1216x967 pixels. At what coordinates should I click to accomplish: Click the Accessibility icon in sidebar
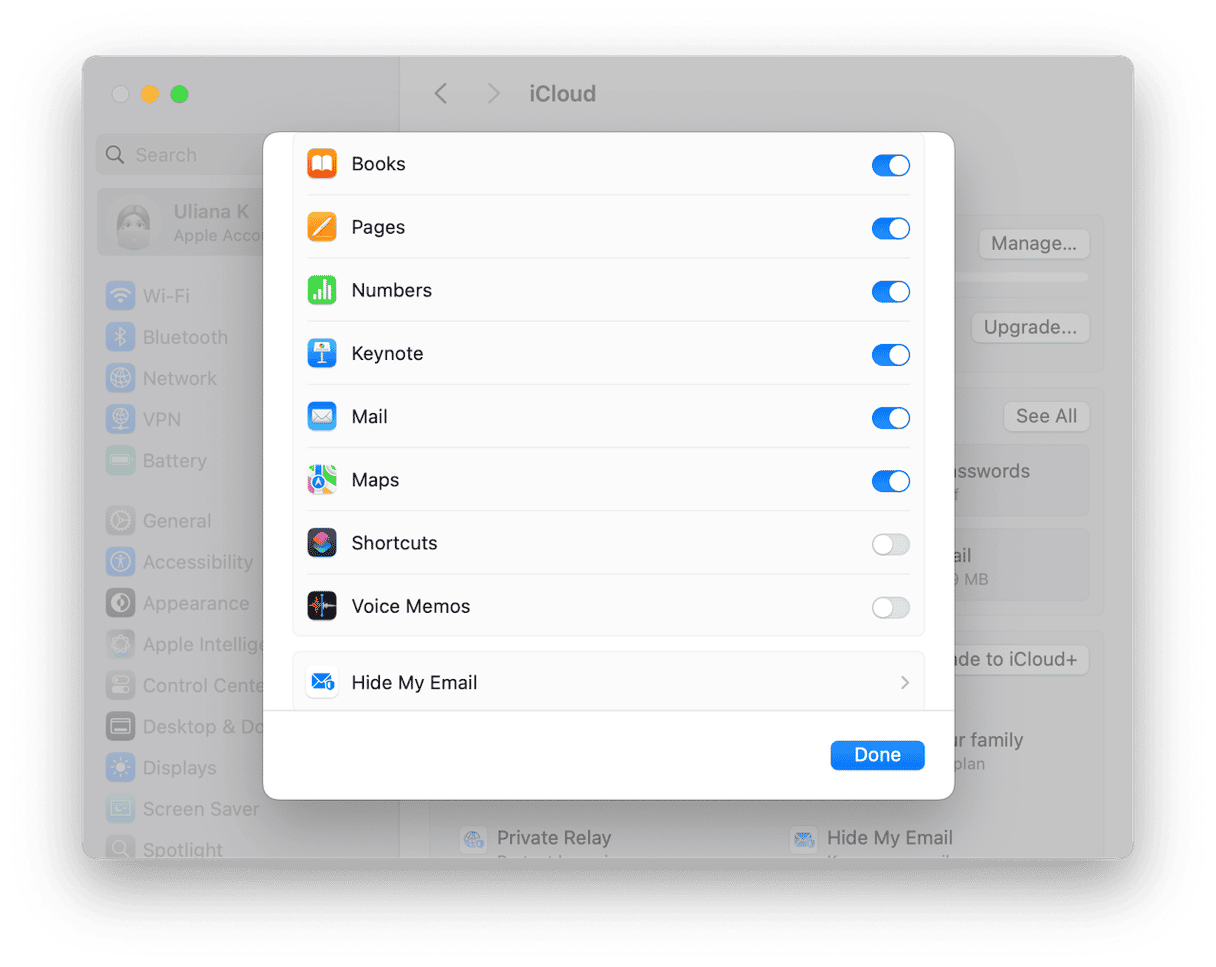[x=120, y=562]
